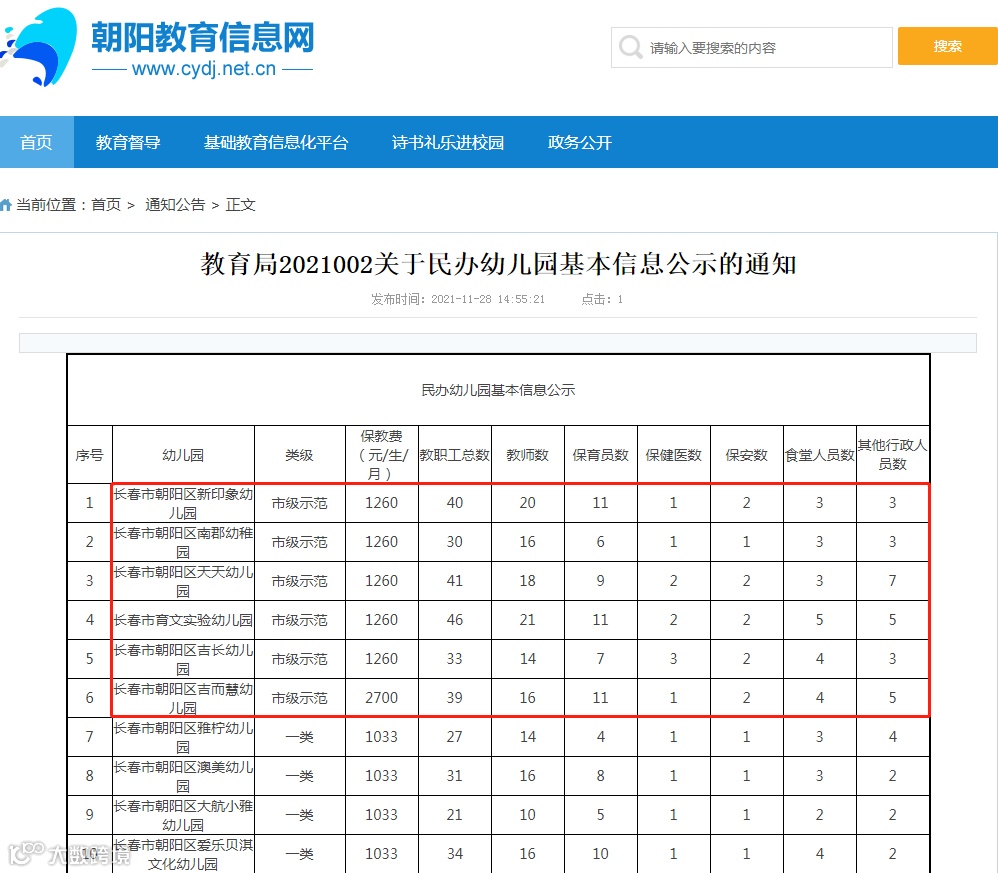Click the 保安数 column header
This screenshot has width=998, height=873.
[x=747, y=455]
